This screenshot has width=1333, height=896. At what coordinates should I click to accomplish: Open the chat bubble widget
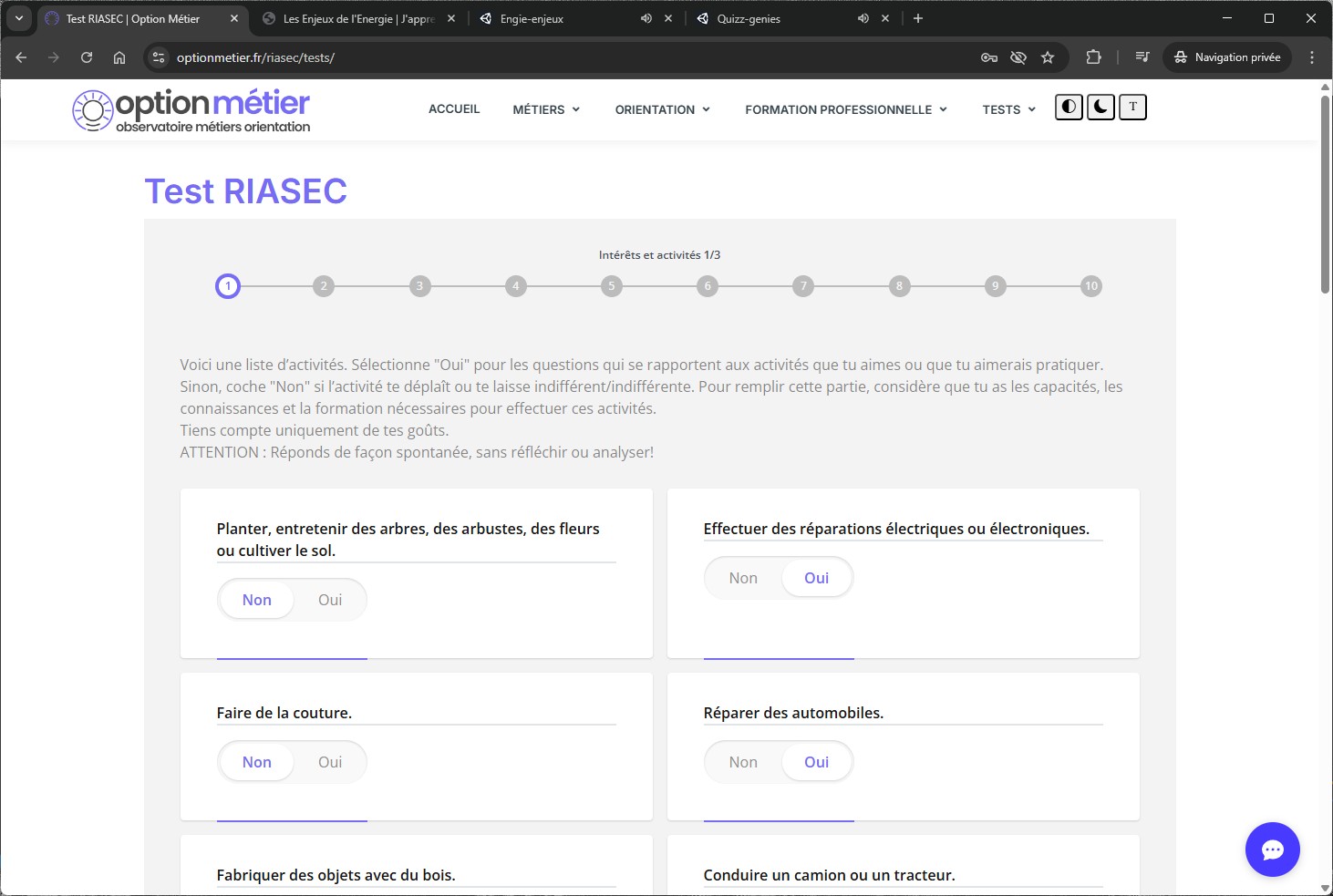(1272, 850)
